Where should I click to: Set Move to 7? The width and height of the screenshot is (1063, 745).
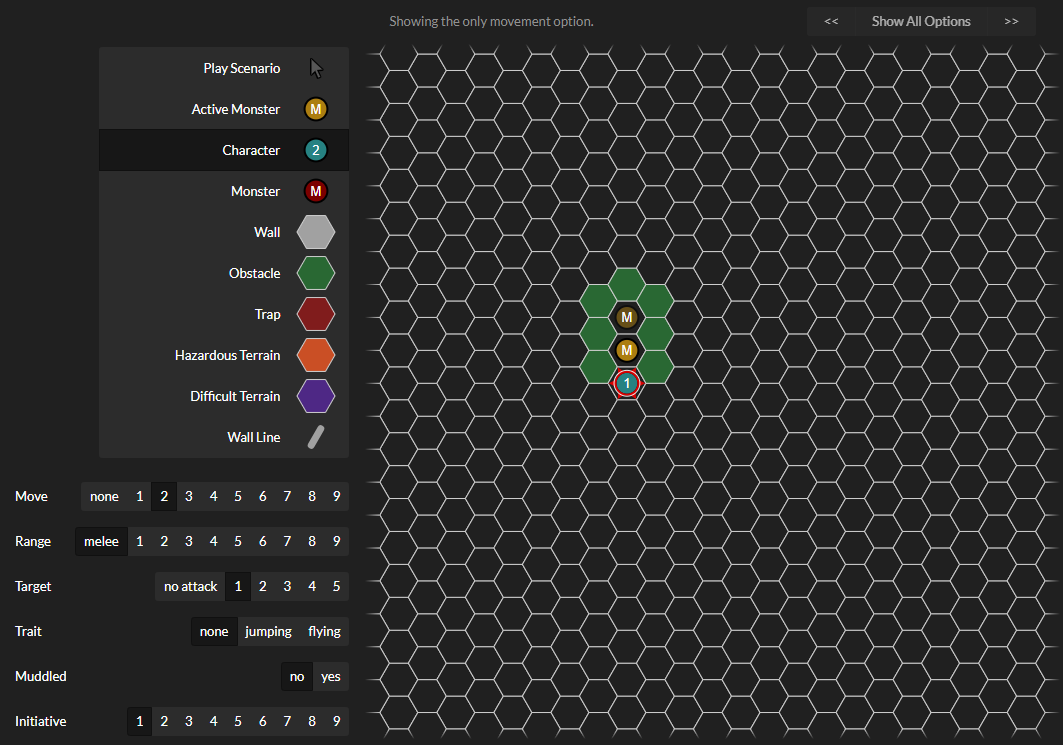pyautogui.click(x=287, y=496)
